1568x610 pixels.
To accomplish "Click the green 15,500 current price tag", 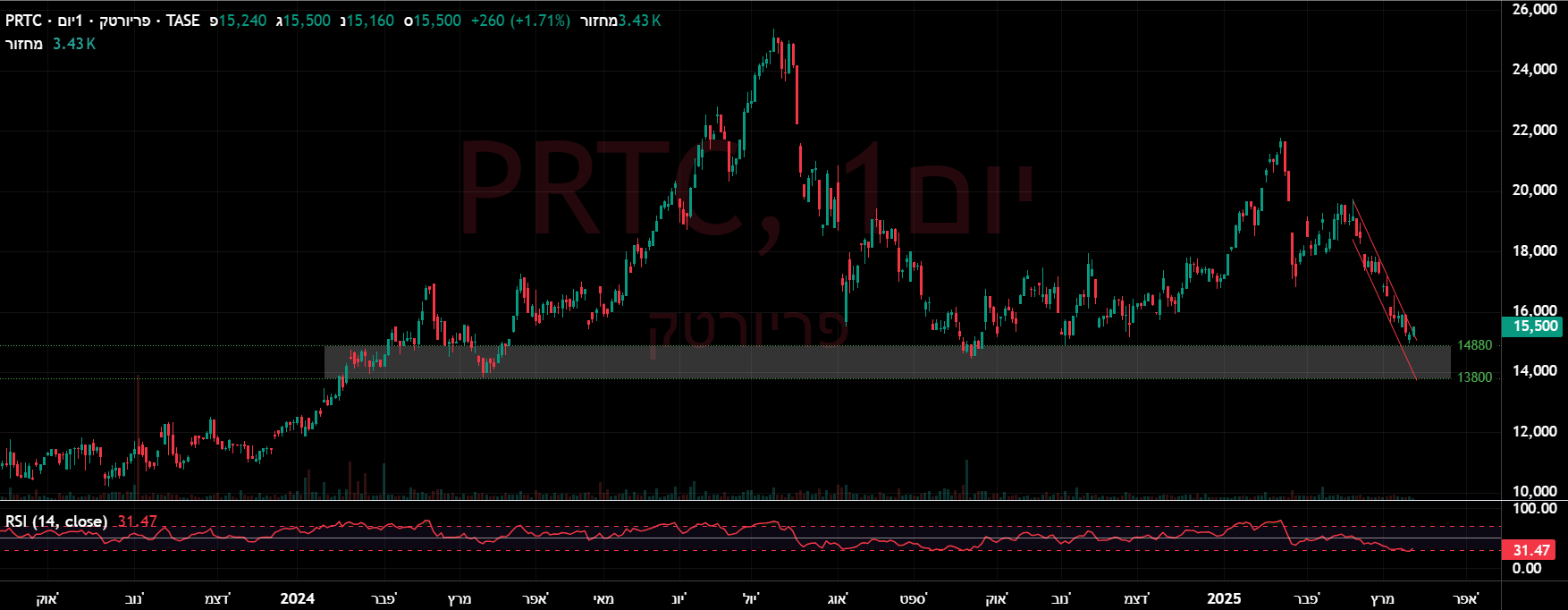I will click(x=1534, y=326).
